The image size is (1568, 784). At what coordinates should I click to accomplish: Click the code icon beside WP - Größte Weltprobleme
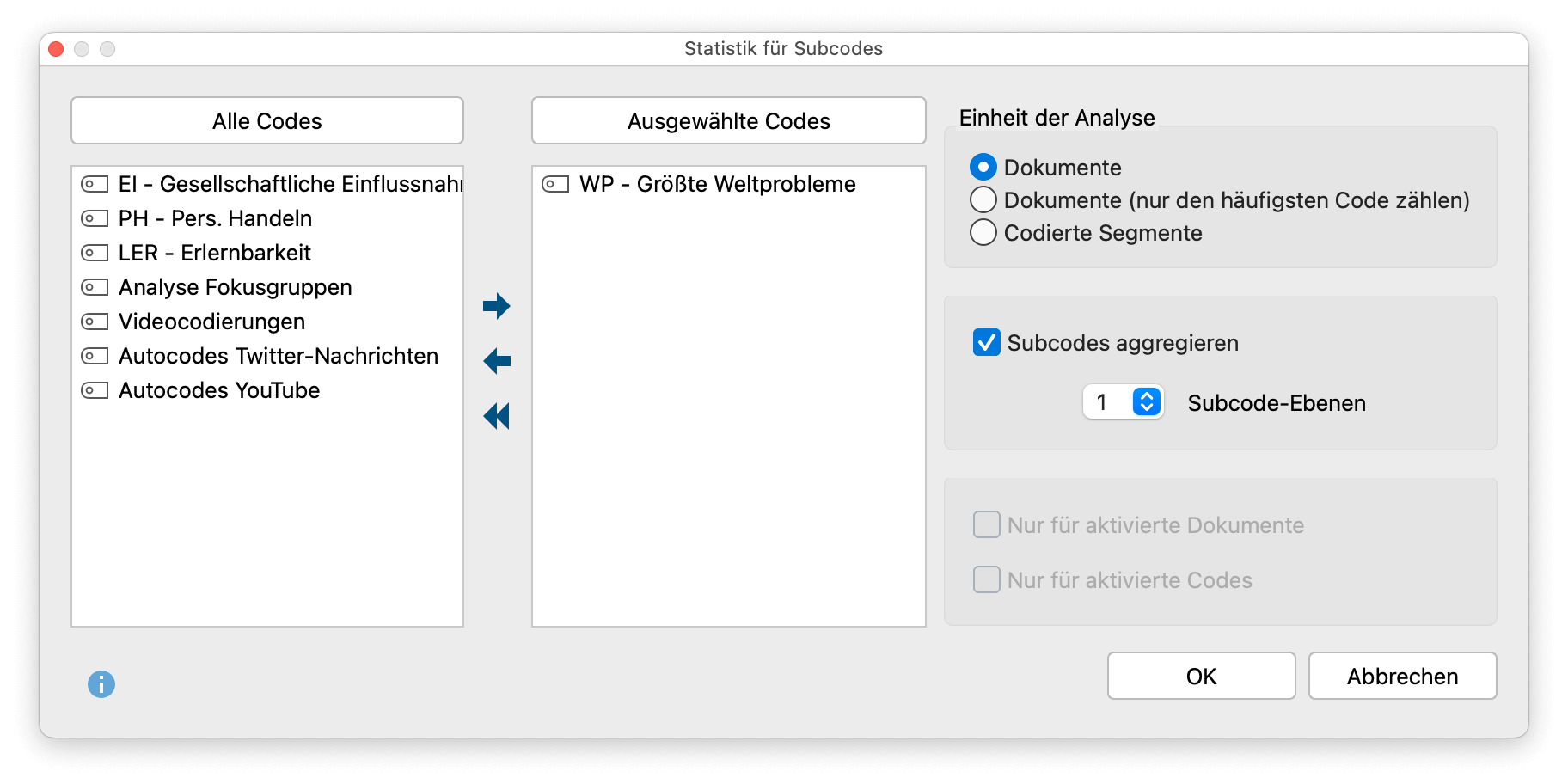[555, 183]
